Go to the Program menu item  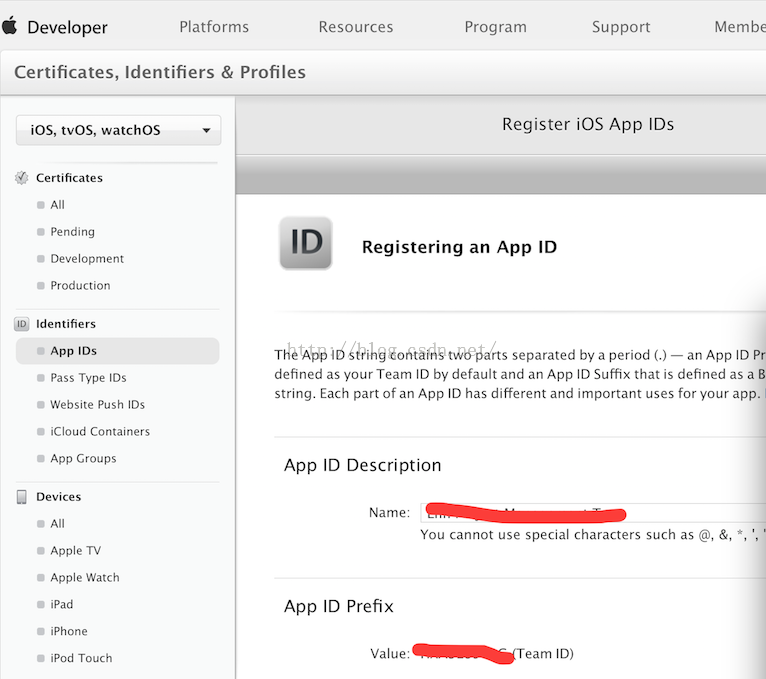point(495,27)
